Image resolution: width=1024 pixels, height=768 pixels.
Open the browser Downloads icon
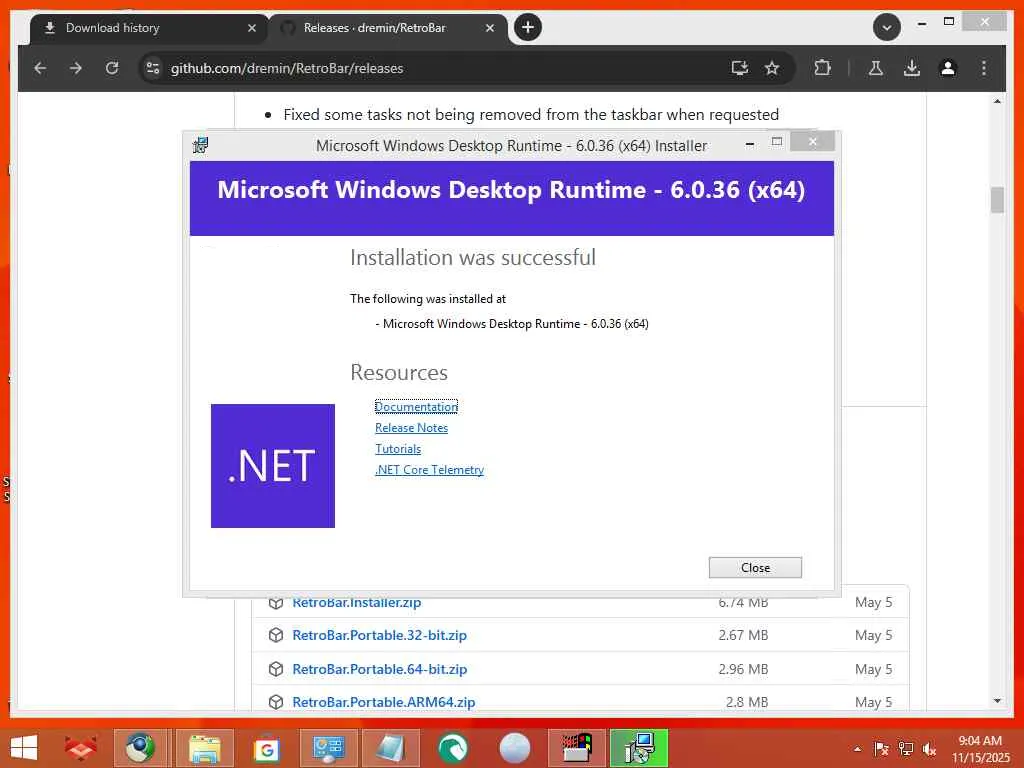point(912,68)
